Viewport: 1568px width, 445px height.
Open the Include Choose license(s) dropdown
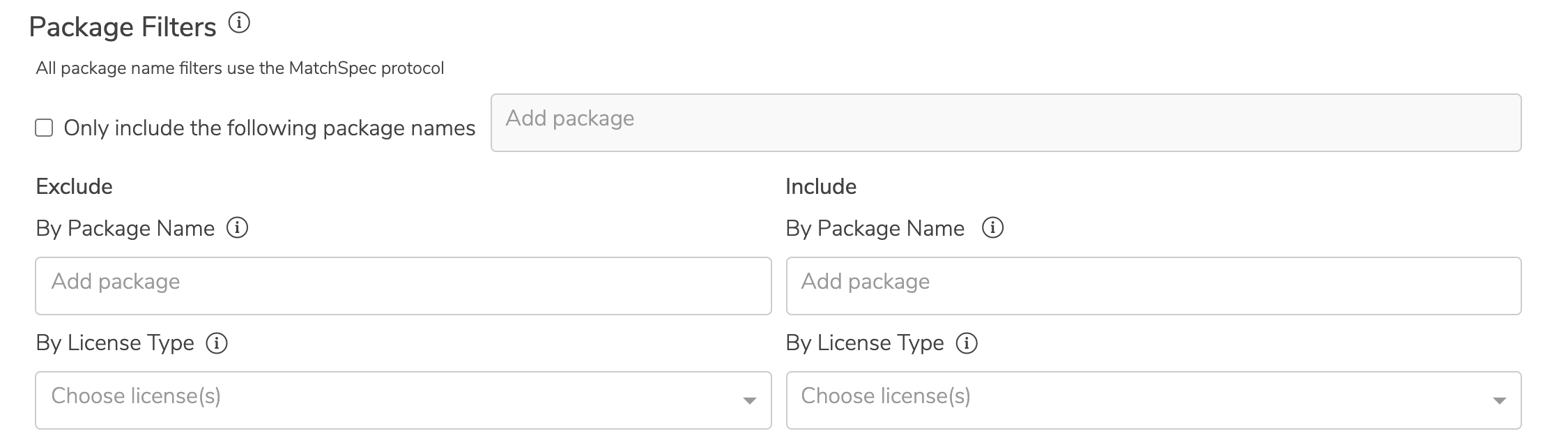pyautogui.click(x=1153, y=400)
